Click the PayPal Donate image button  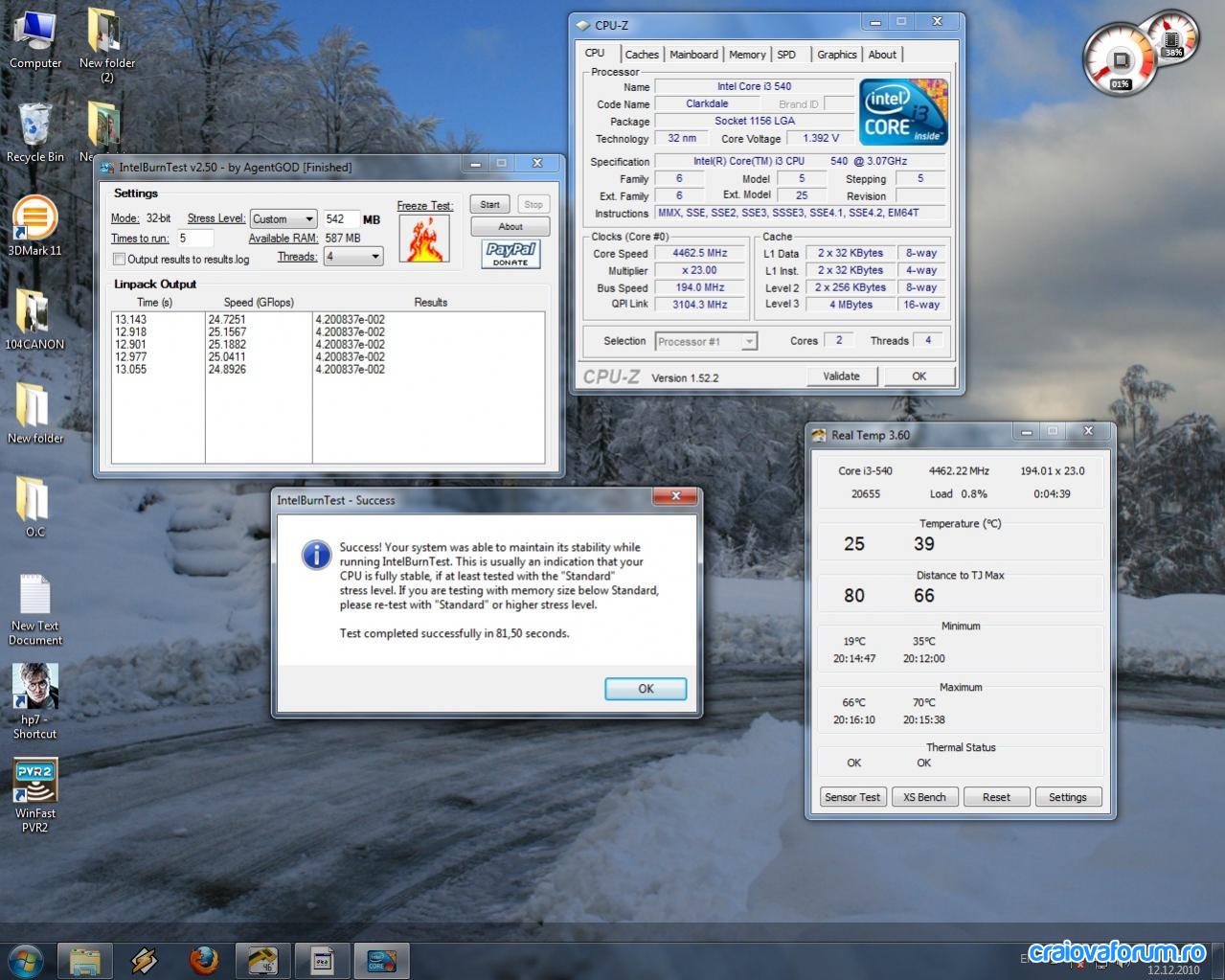click(510, 254)
